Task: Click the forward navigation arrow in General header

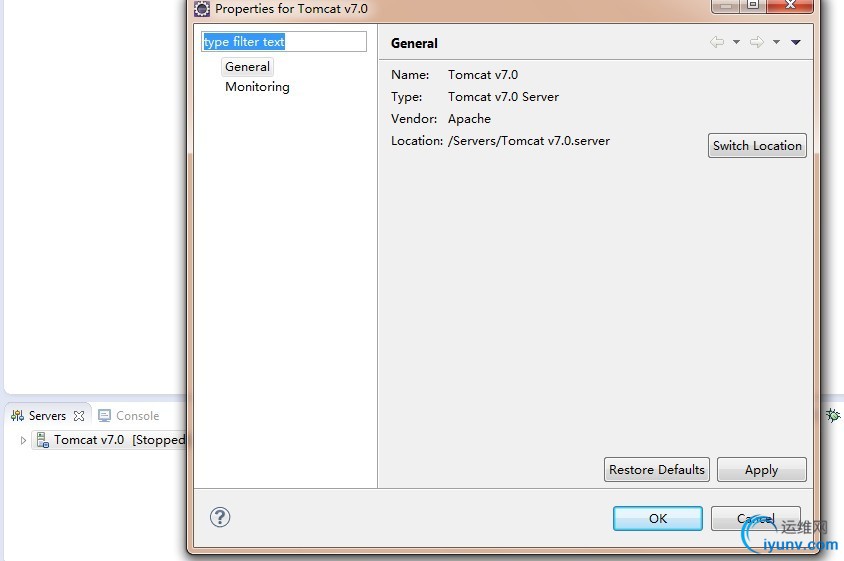Action: tap(757, 42)
